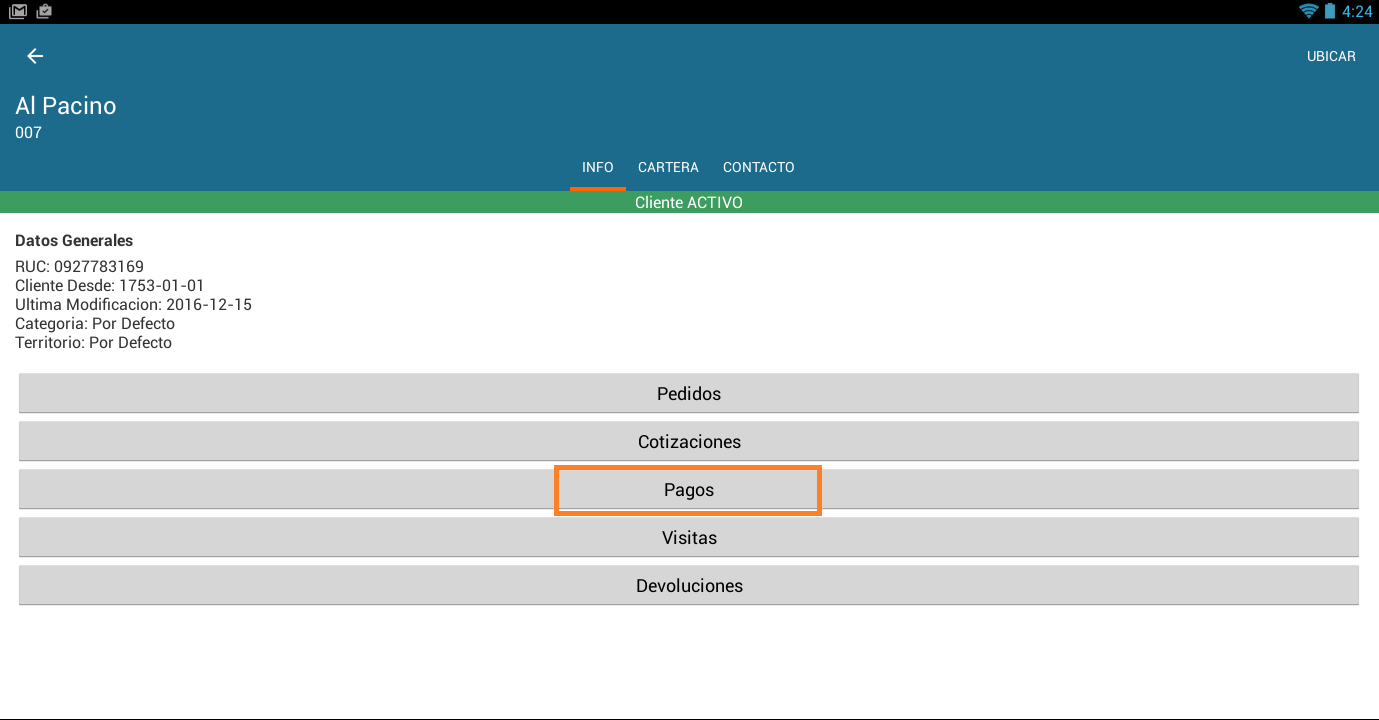Image resolution: width=1379 pixels, height=720 pixels.
Task: Go back using the arrow icon
Action: pos(35,56)
